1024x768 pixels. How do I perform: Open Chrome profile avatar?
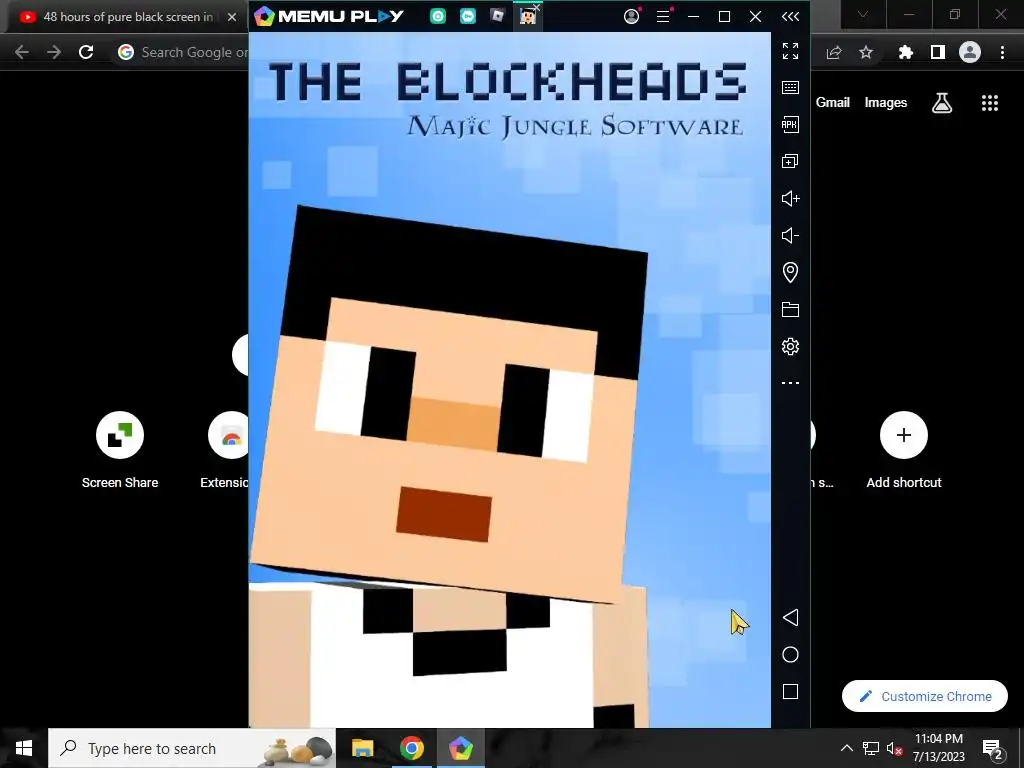pos(970,52)
